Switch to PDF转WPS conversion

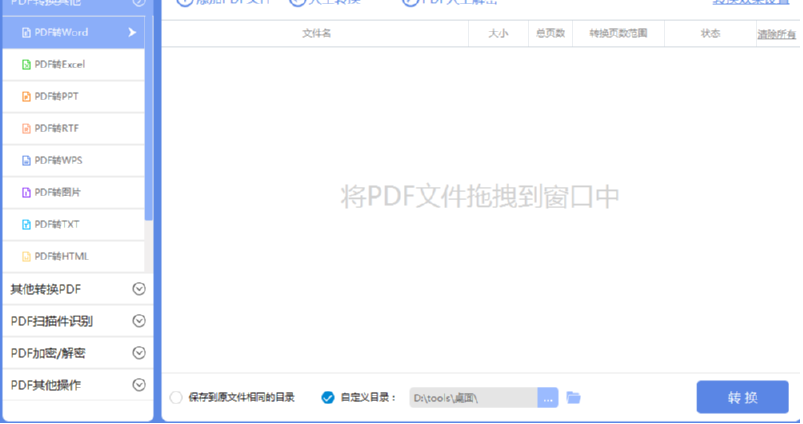[x=74, y=160]
